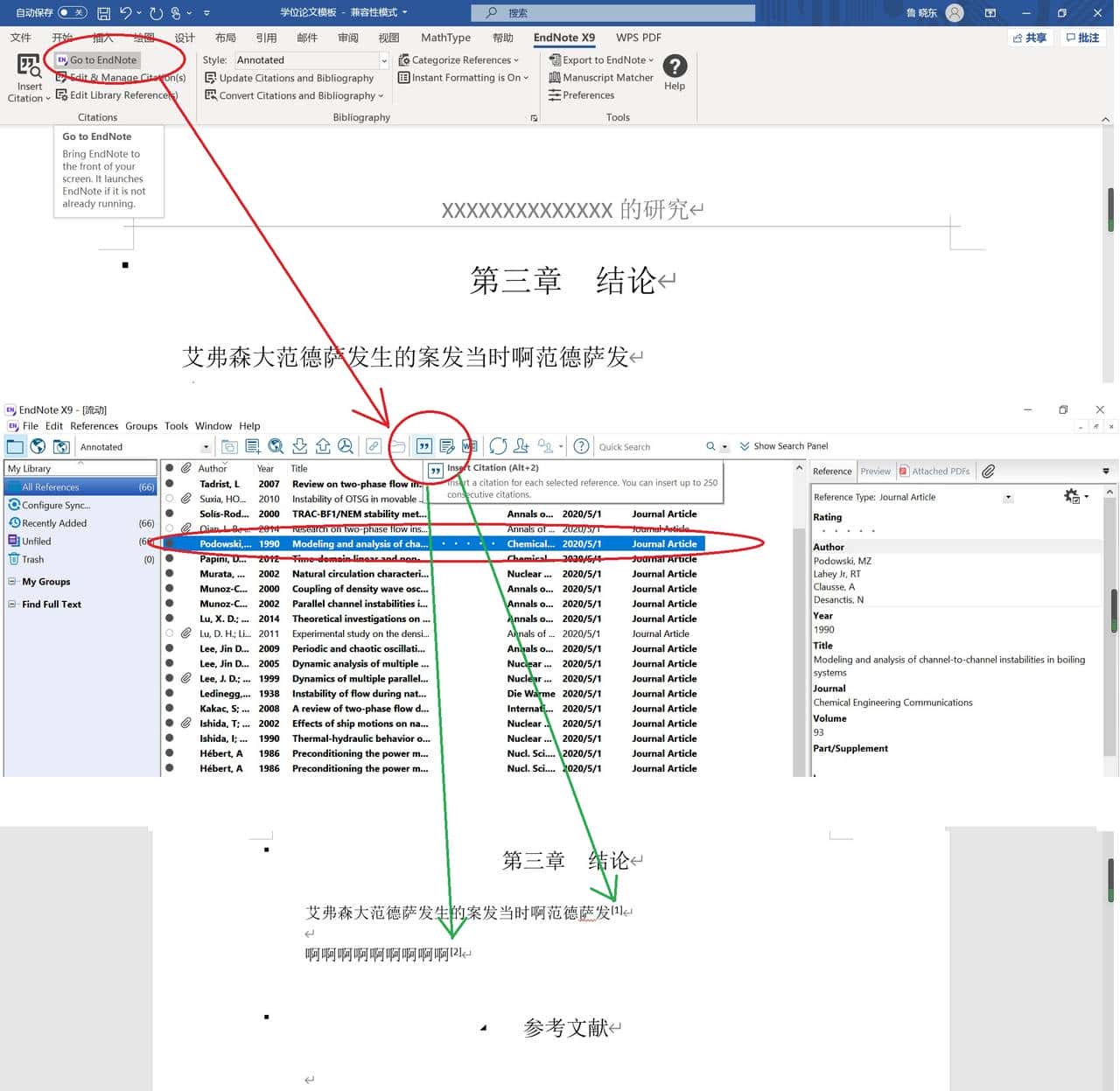
Task: Switch to the EndNote X9 ribbon tab
Action: 563,38
